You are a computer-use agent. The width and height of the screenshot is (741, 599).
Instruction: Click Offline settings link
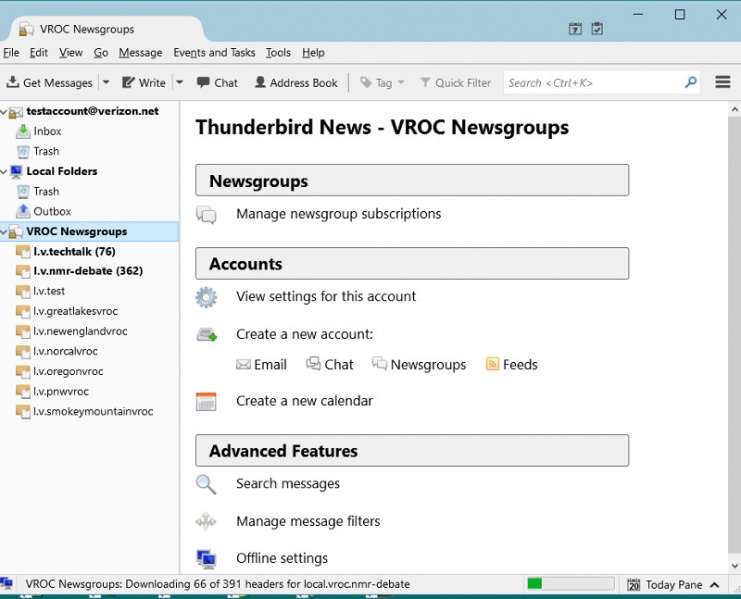click(x=282, y=558)
